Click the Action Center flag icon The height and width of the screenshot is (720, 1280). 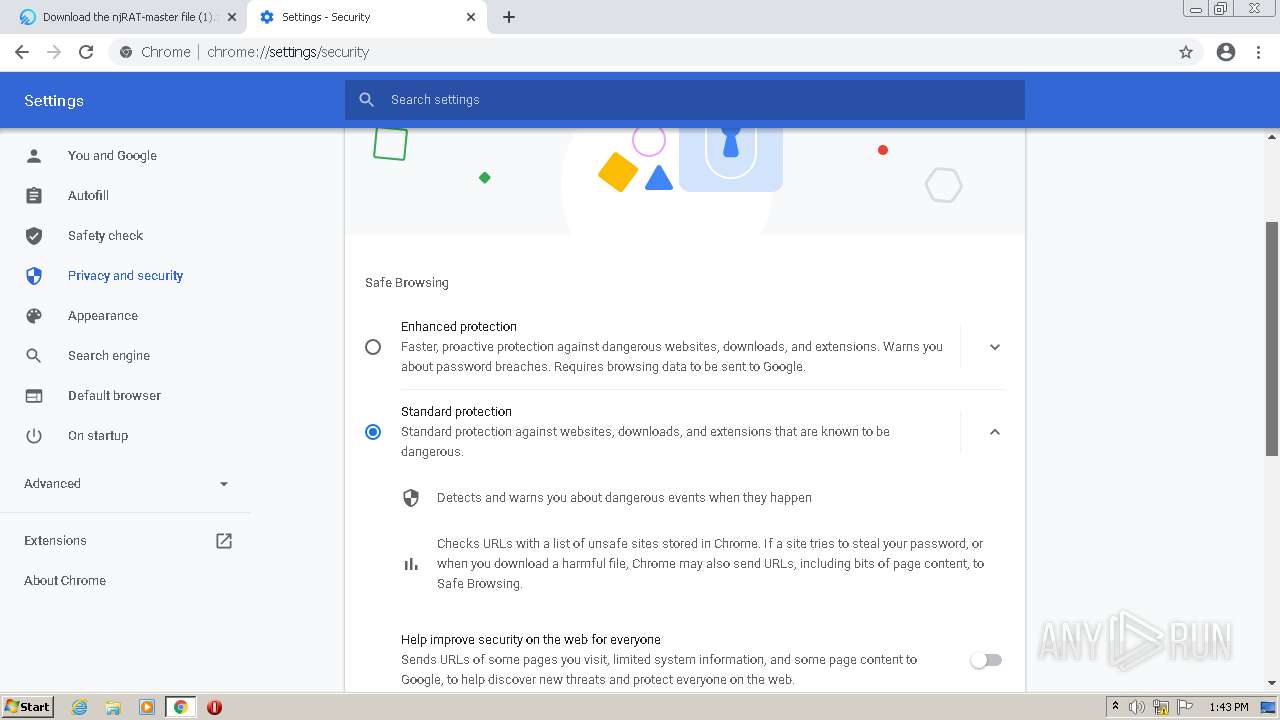(1184, 707)
